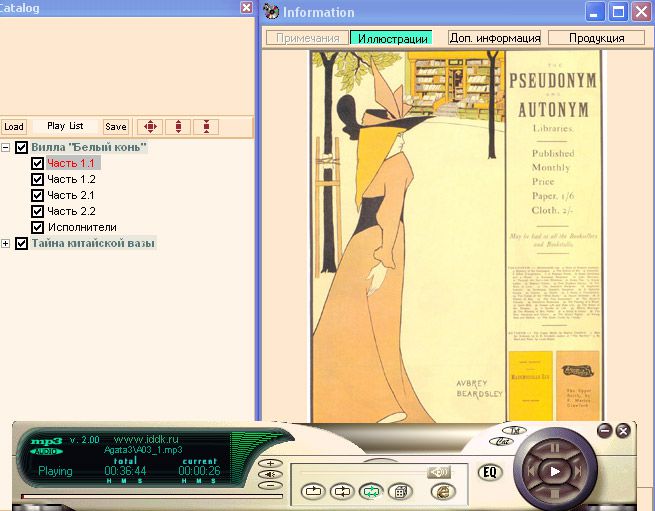
Task: Click the volume minus button on the player
Action: tap(269, 485)
